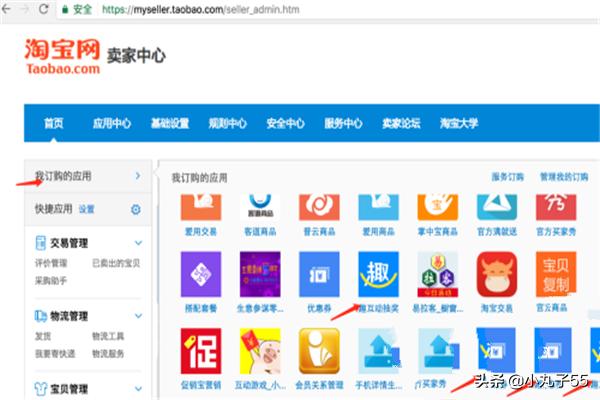Open the 官方满就送 app icon

497,207
